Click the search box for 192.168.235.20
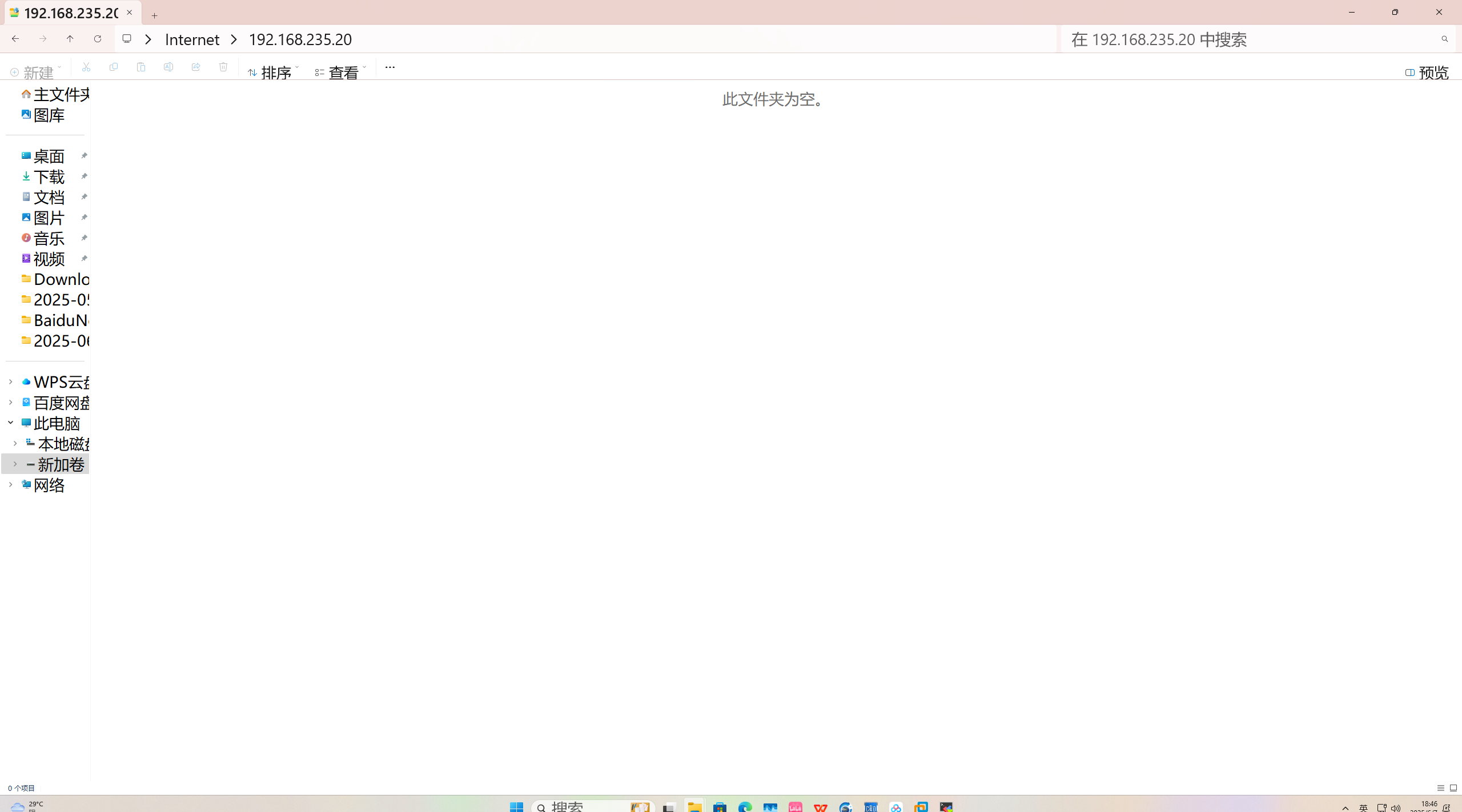The height and width of the screenshot is (812, 1462). pos(1245,39)
